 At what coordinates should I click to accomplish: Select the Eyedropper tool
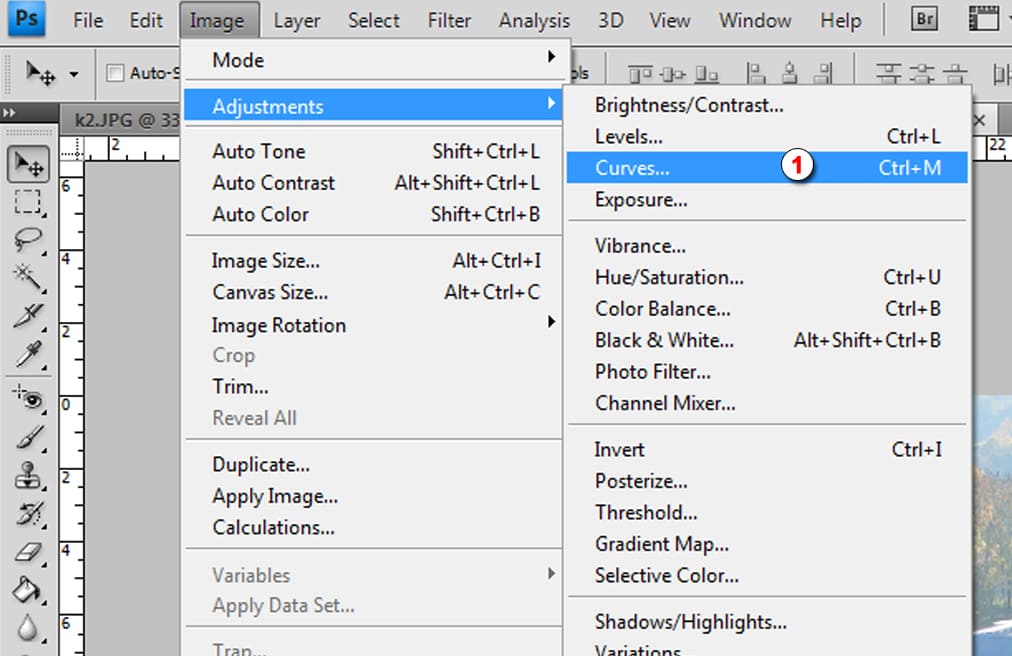pos(28,354)
